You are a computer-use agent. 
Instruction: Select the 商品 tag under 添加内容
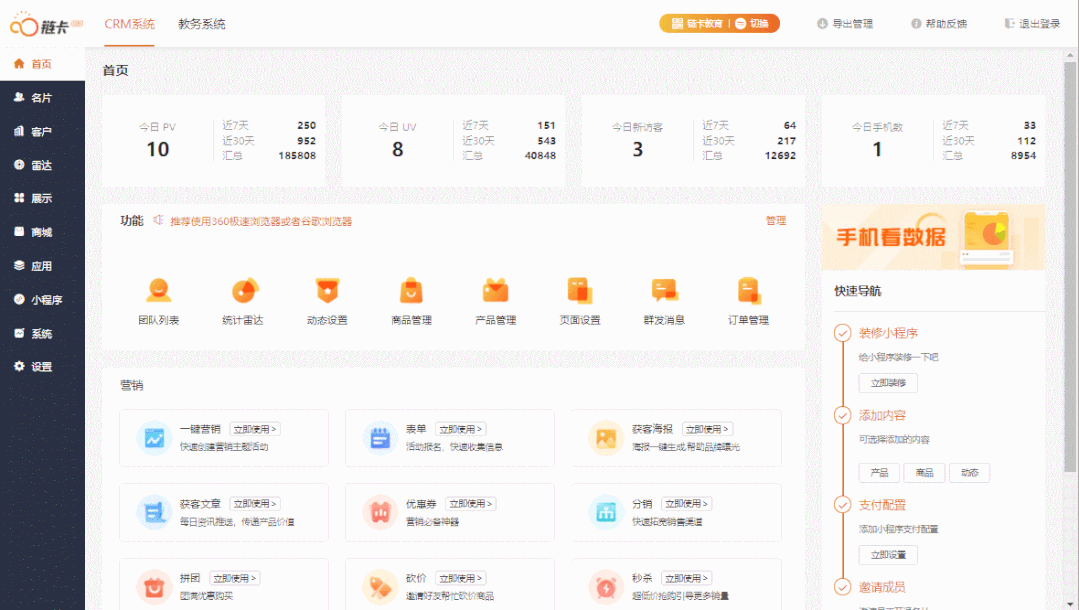pyautogui.click(x=924, y=472)
